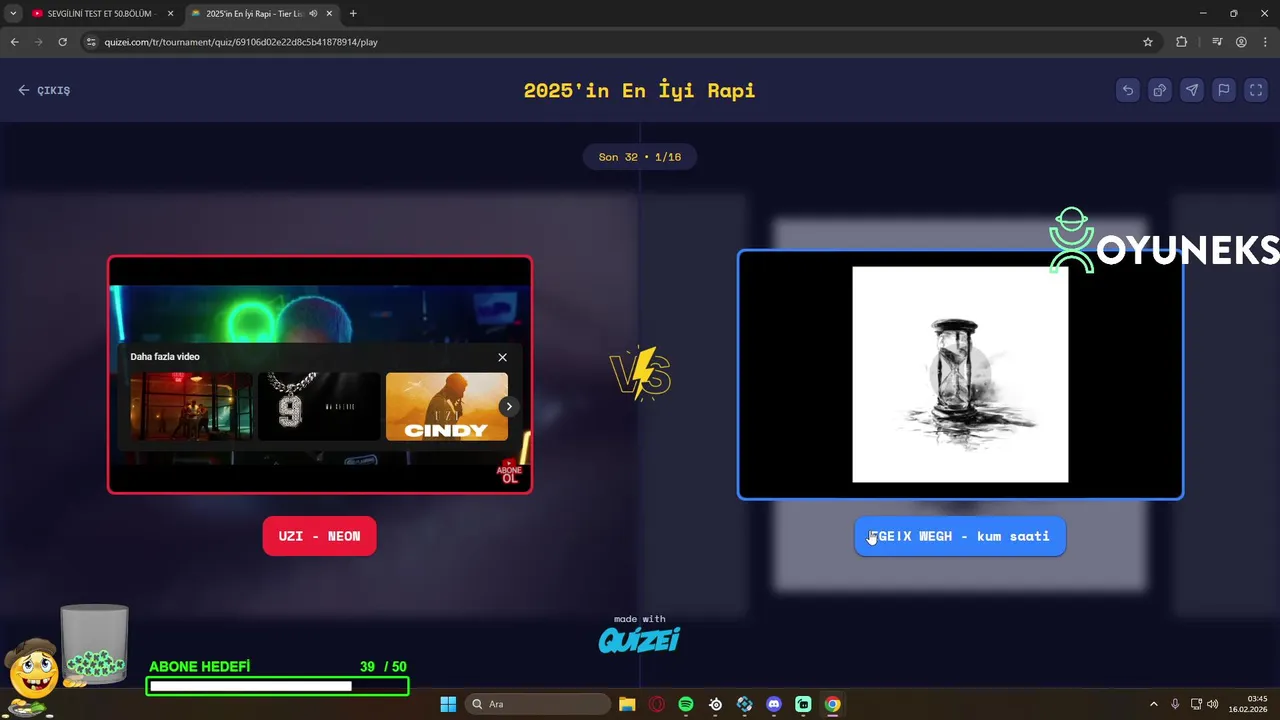The image size is (1280, 720).
Task: Show next suggested videos with the arrow
Action: point(509,406)
